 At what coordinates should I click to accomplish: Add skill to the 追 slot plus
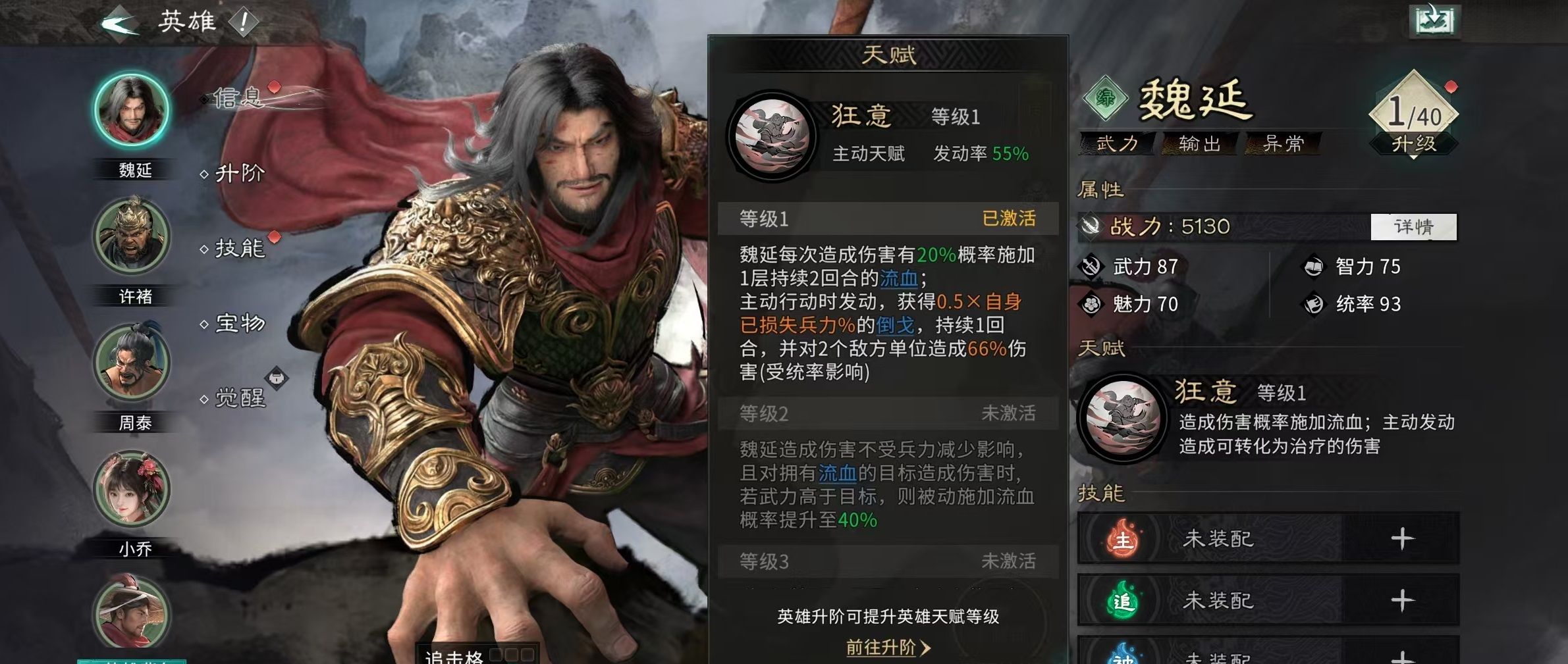pos(1403,600)
